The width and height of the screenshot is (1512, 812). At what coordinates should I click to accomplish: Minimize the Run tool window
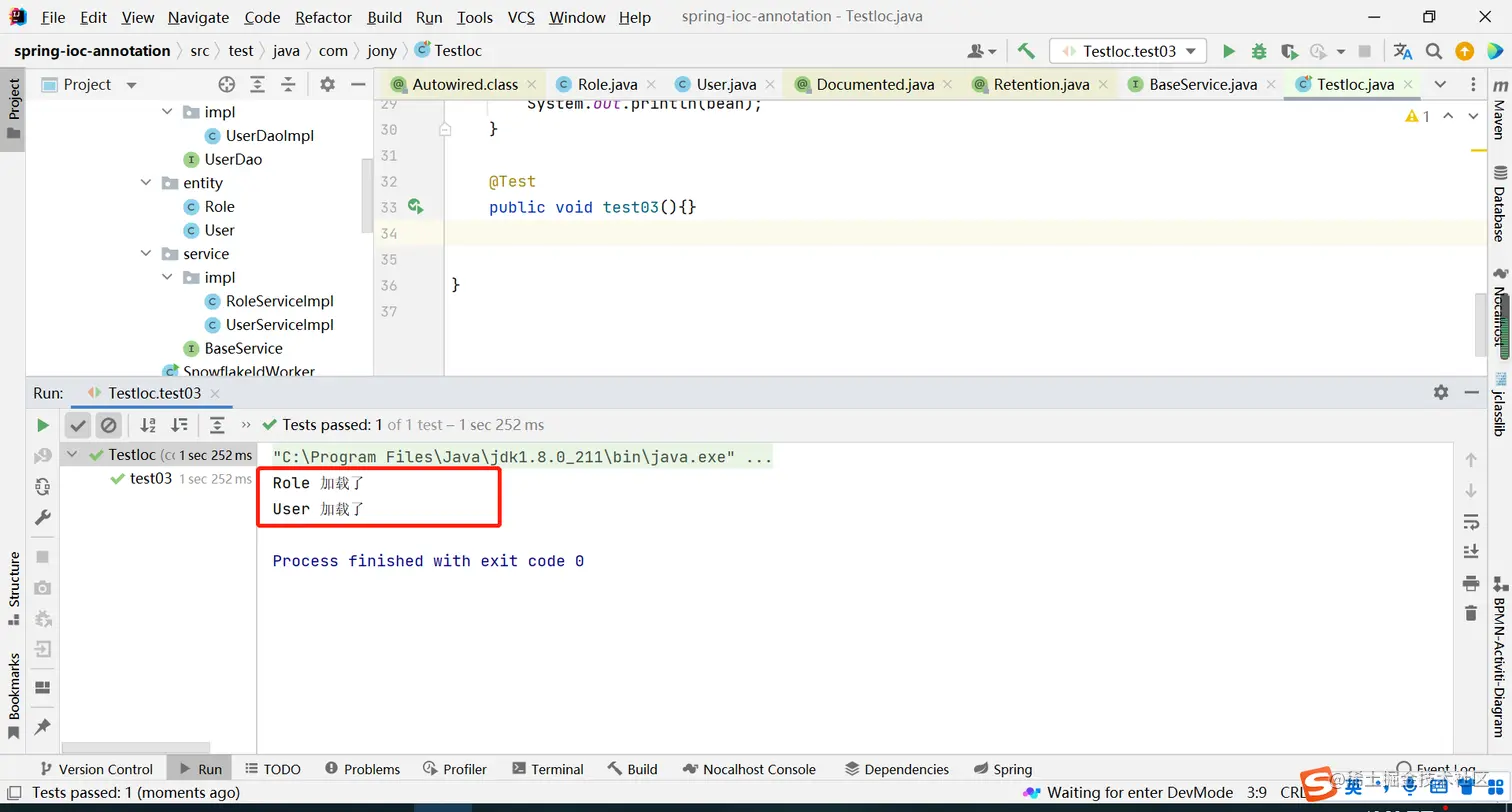coord(1471,392)
